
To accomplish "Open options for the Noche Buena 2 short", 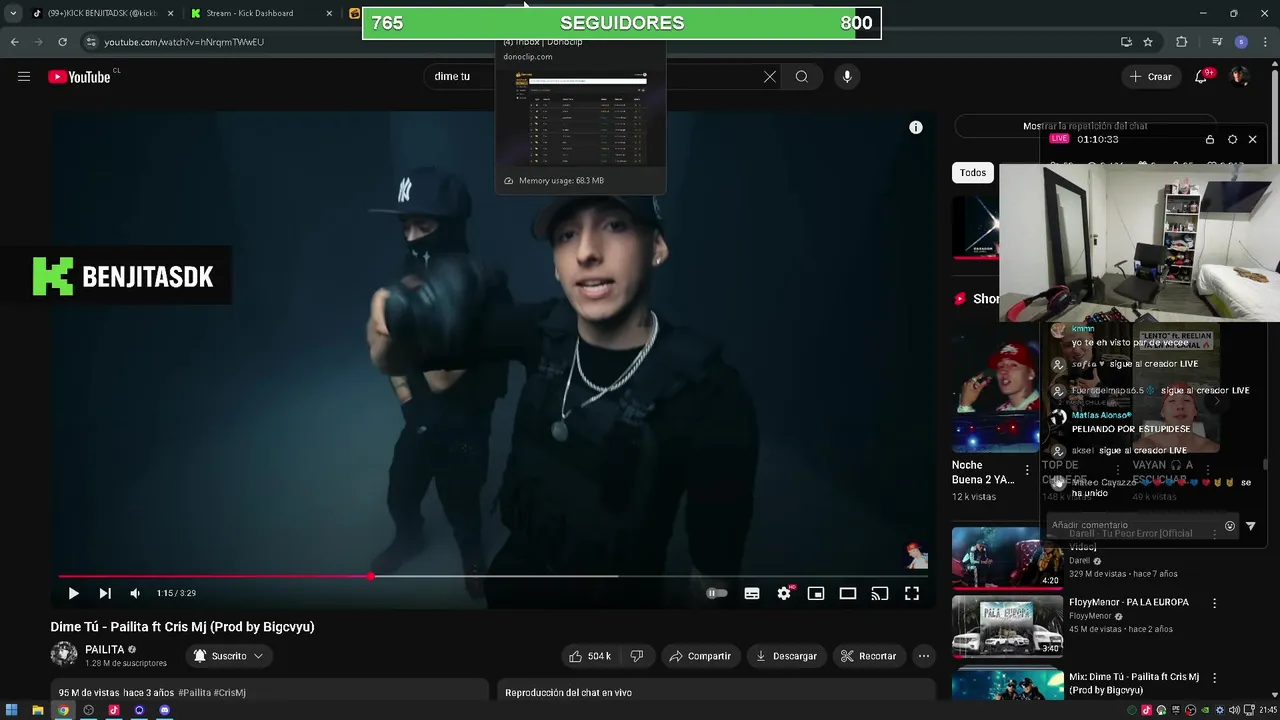I will pos(1027,470).
